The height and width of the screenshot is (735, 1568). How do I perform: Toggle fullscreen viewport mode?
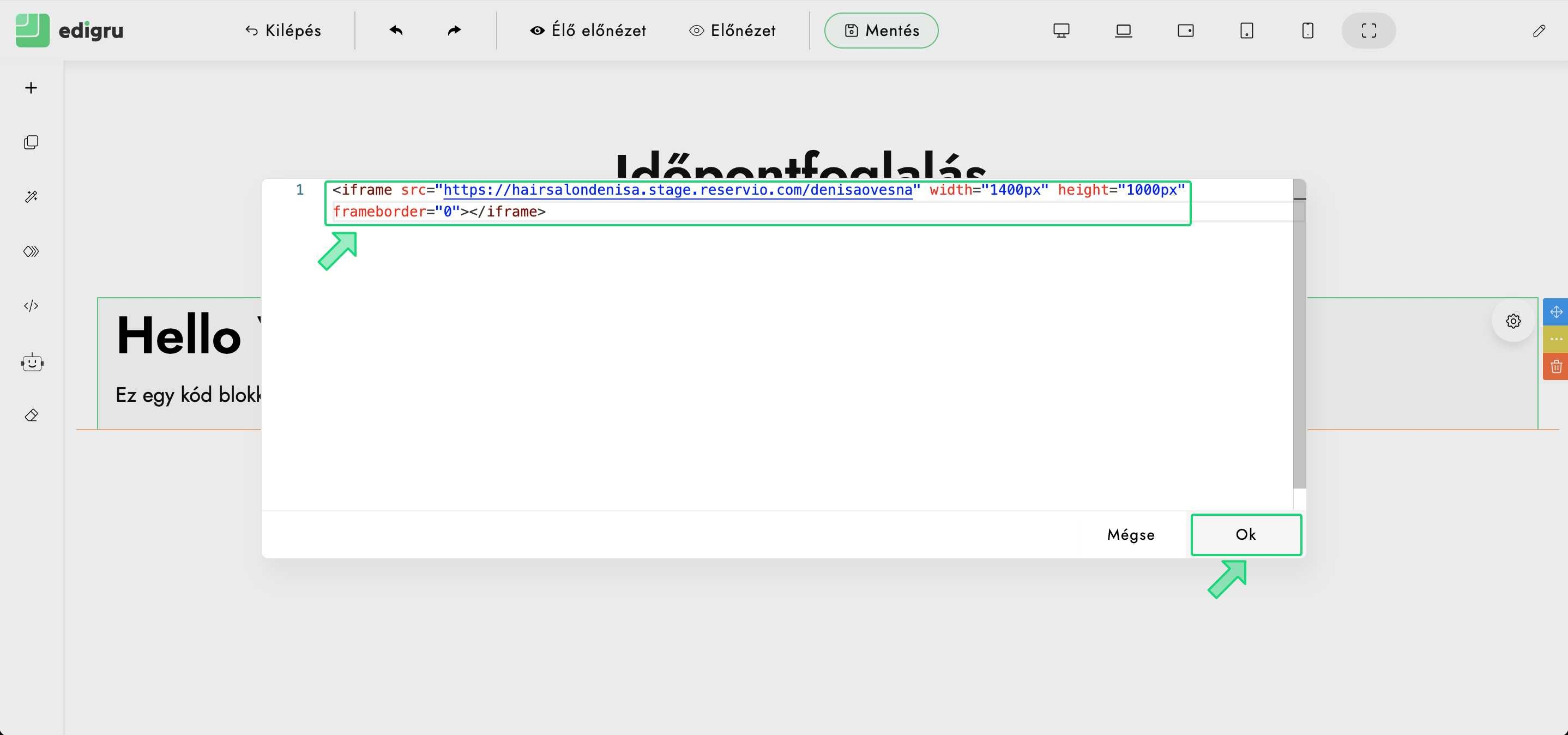(1368, 31)
